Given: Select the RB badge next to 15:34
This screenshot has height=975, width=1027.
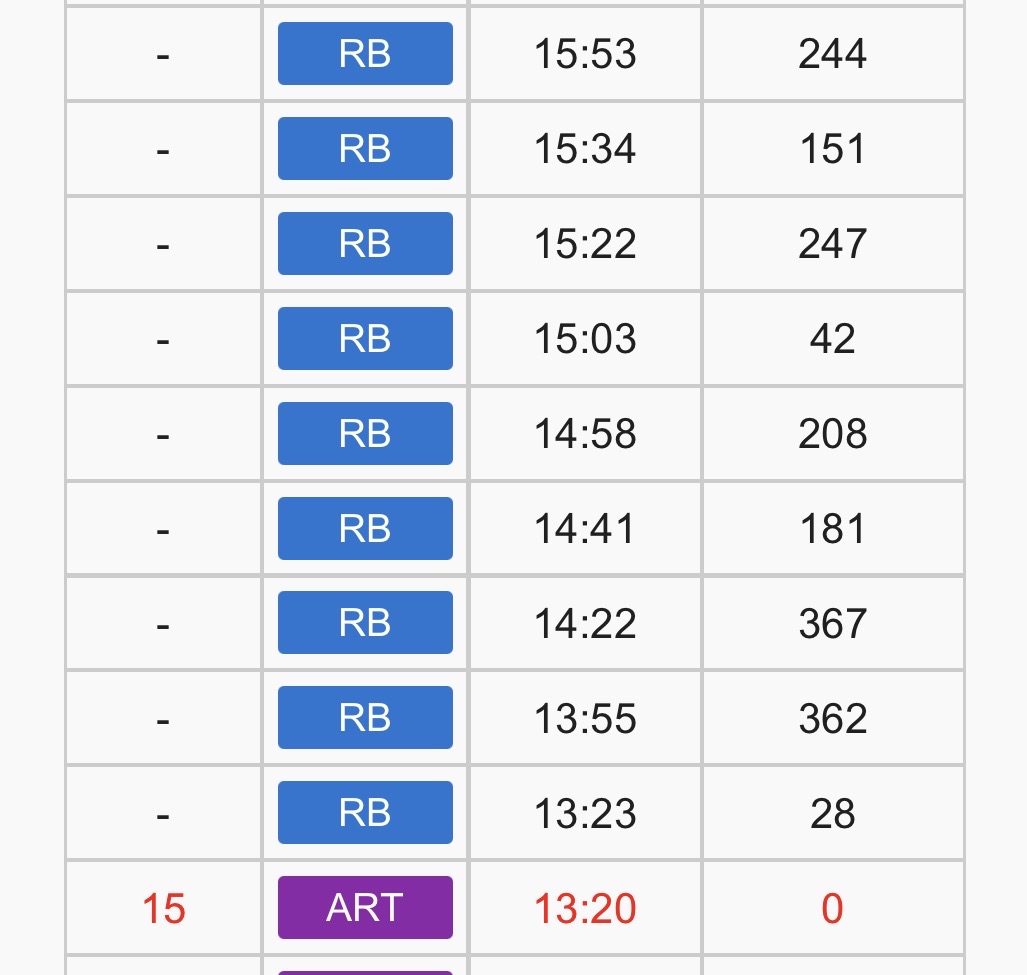Looking at the screenshot, I should click(x=365, y=149).
